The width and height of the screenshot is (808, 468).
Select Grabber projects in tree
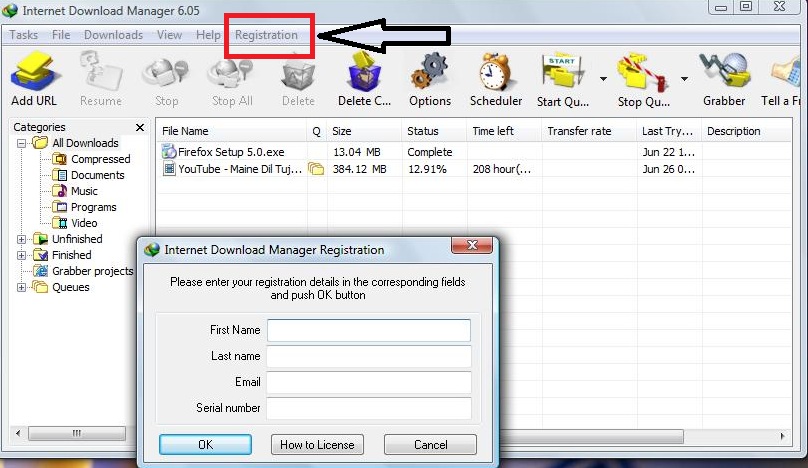point(93,271)
